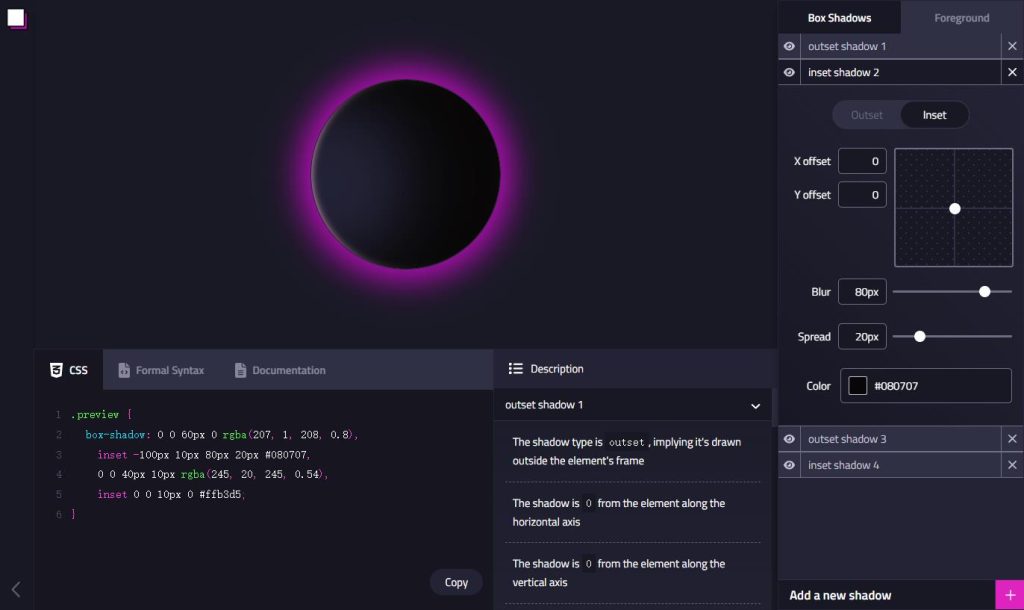Toggle visibility of inset shadow 2
Image resolution: width=1024 pixels, height=610 pixels.
(789, 72)
